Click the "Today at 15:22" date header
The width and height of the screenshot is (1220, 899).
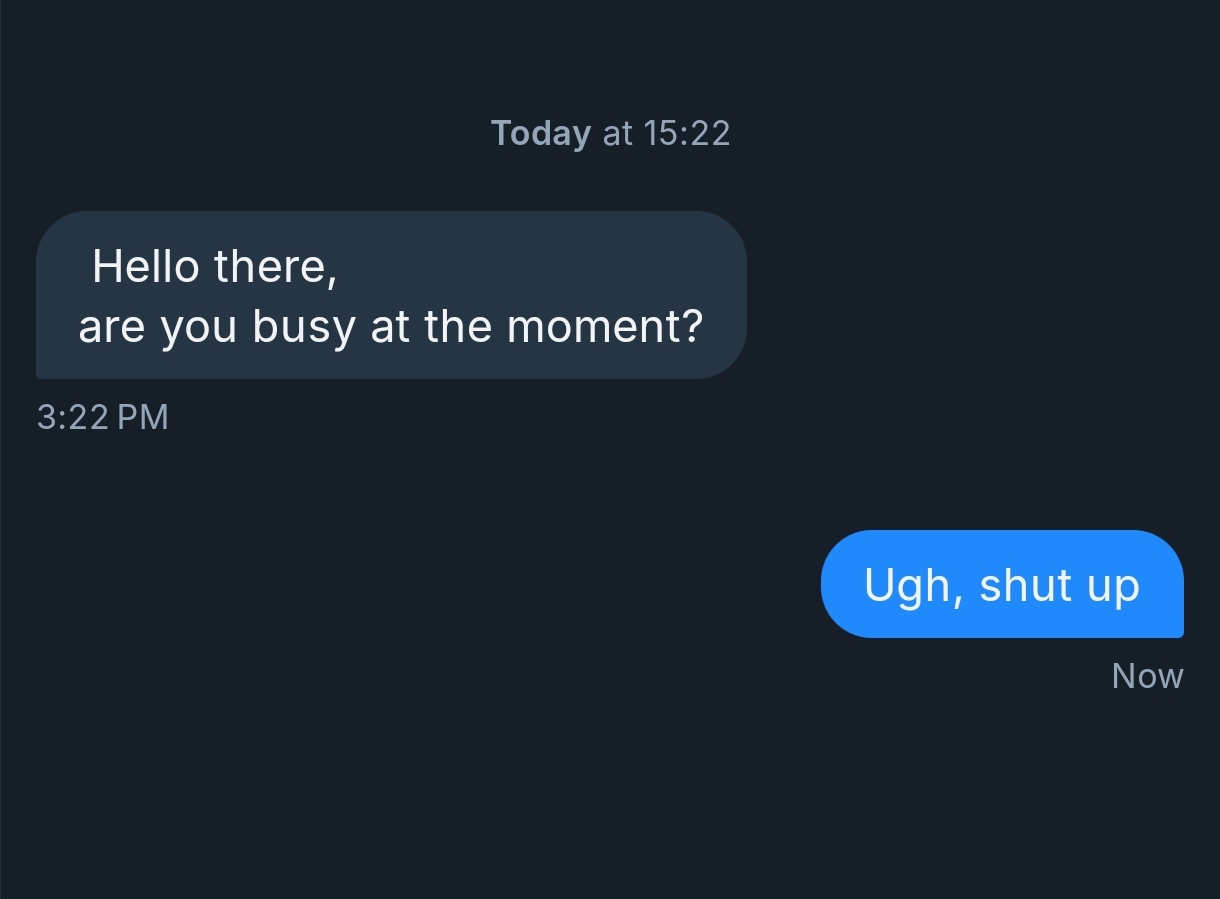pos(610,133)
